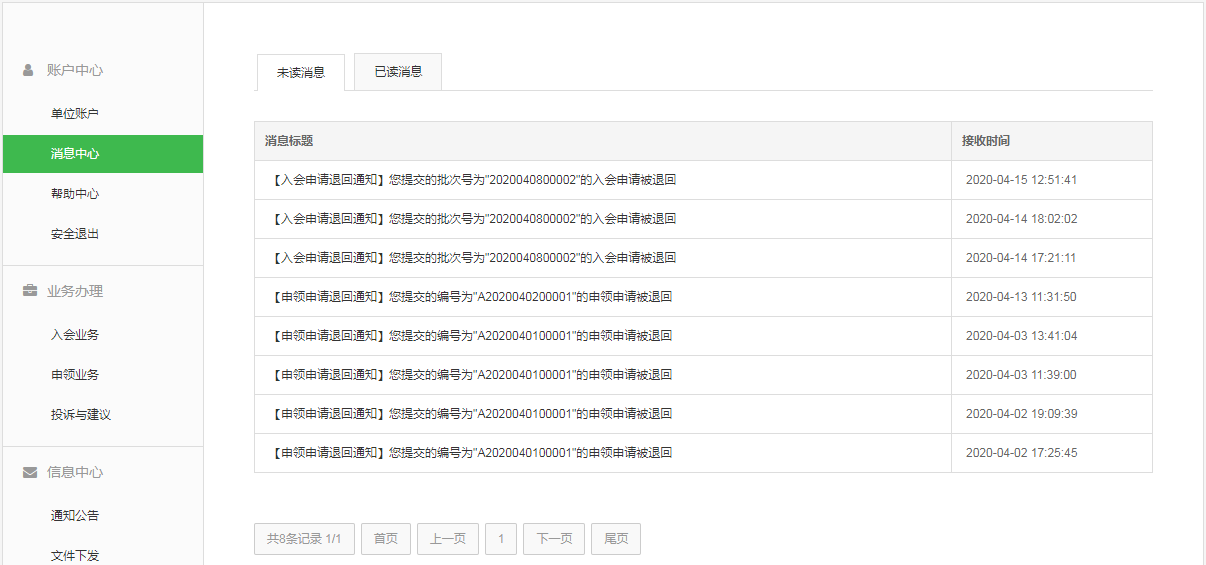Viewport: 1206px width, 565px height.
Task: Click the 上一页 button
Action: click(x=448, y=539)
